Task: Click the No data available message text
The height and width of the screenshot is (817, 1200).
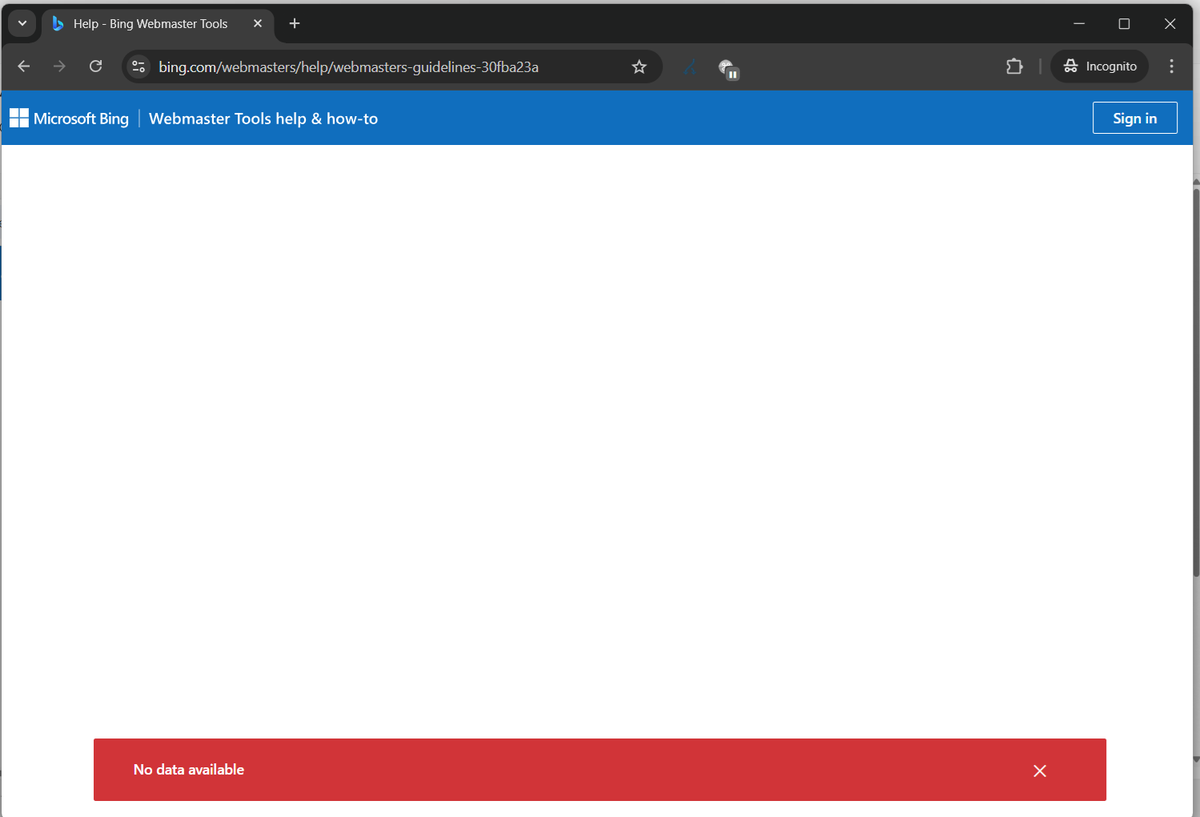Action: click(189, 769)
